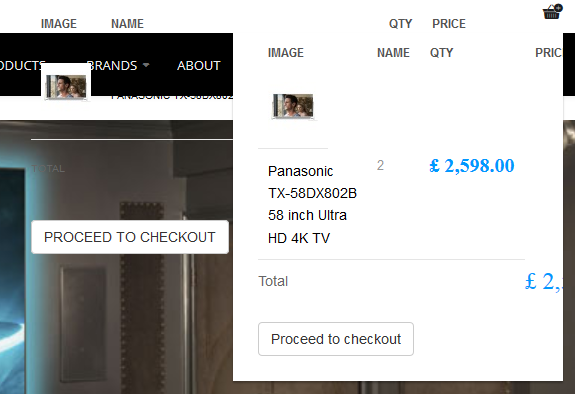Image resolution: width=575 pixels, height=394 pixels.
Task: Click the faded TOTAL label on left
Action: click(48, 169)
